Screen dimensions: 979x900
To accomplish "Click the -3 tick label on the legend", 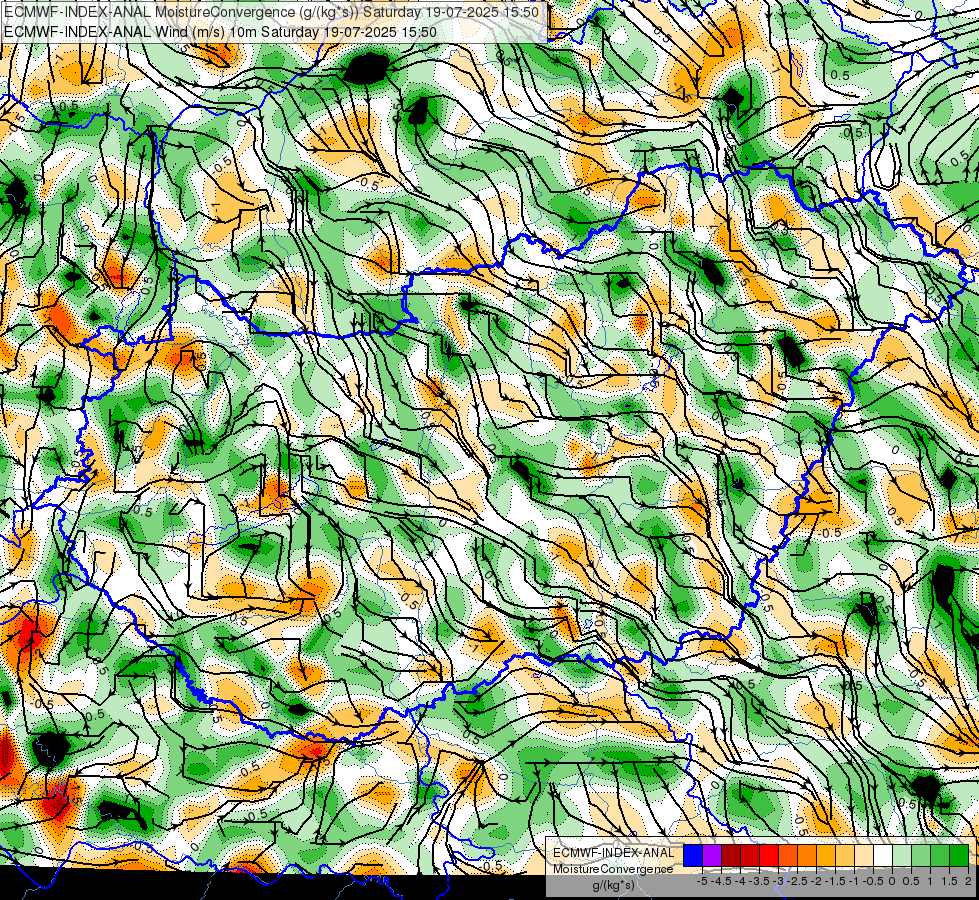I will tap(778, 881).
